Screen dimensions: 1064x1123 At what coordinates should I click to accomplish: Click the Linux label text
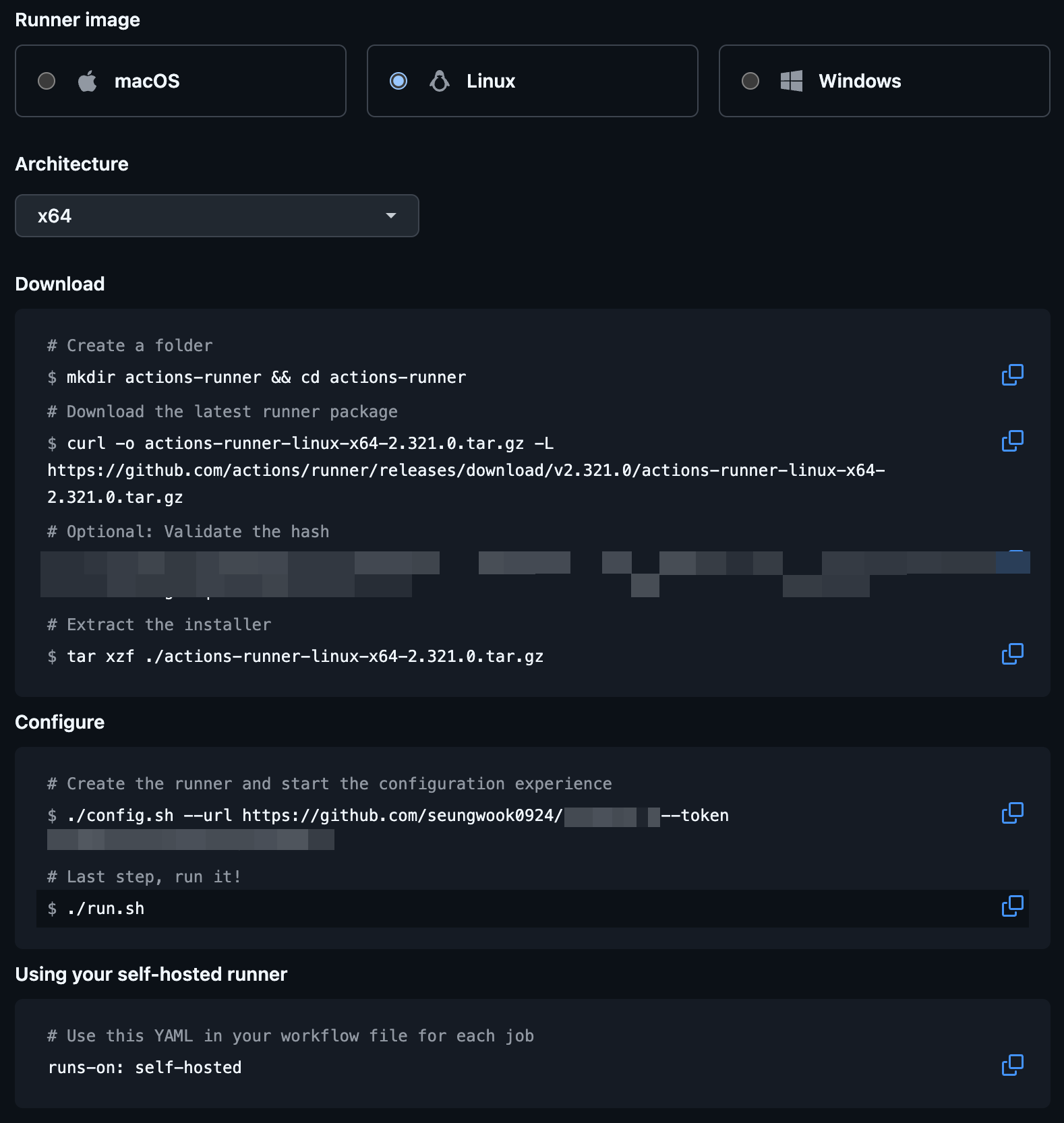click(491, 81)
